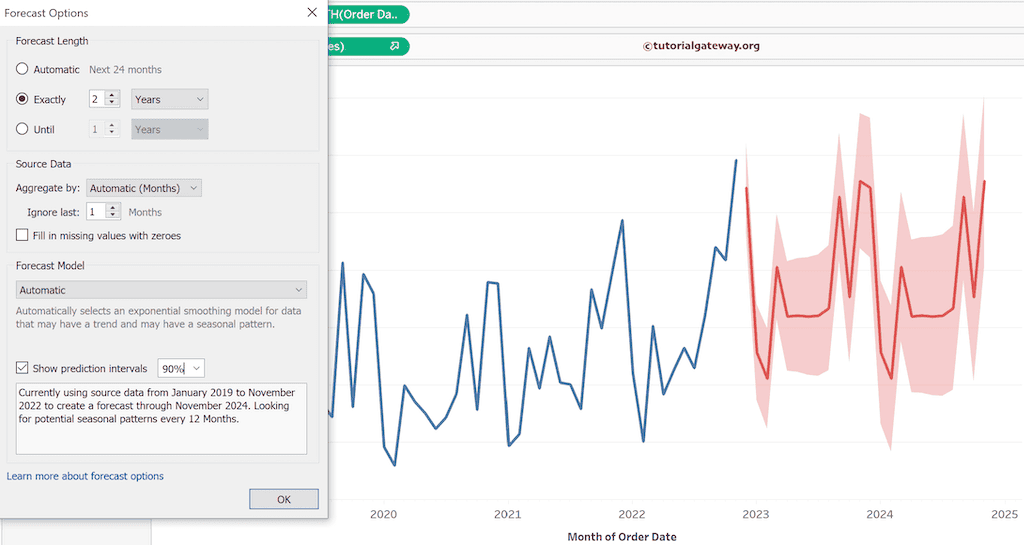Choose the Until forecast length radio button

22,129
